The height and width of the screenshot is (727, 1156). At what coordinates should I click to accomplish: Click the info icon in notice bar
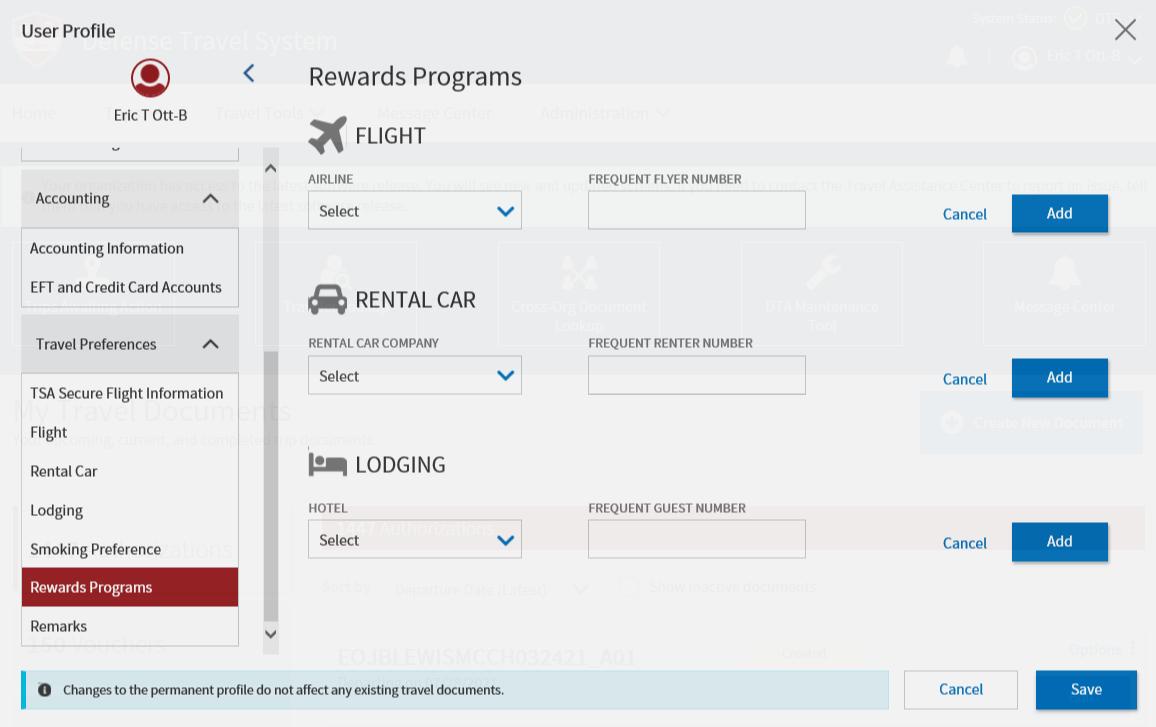pos(45,690)
